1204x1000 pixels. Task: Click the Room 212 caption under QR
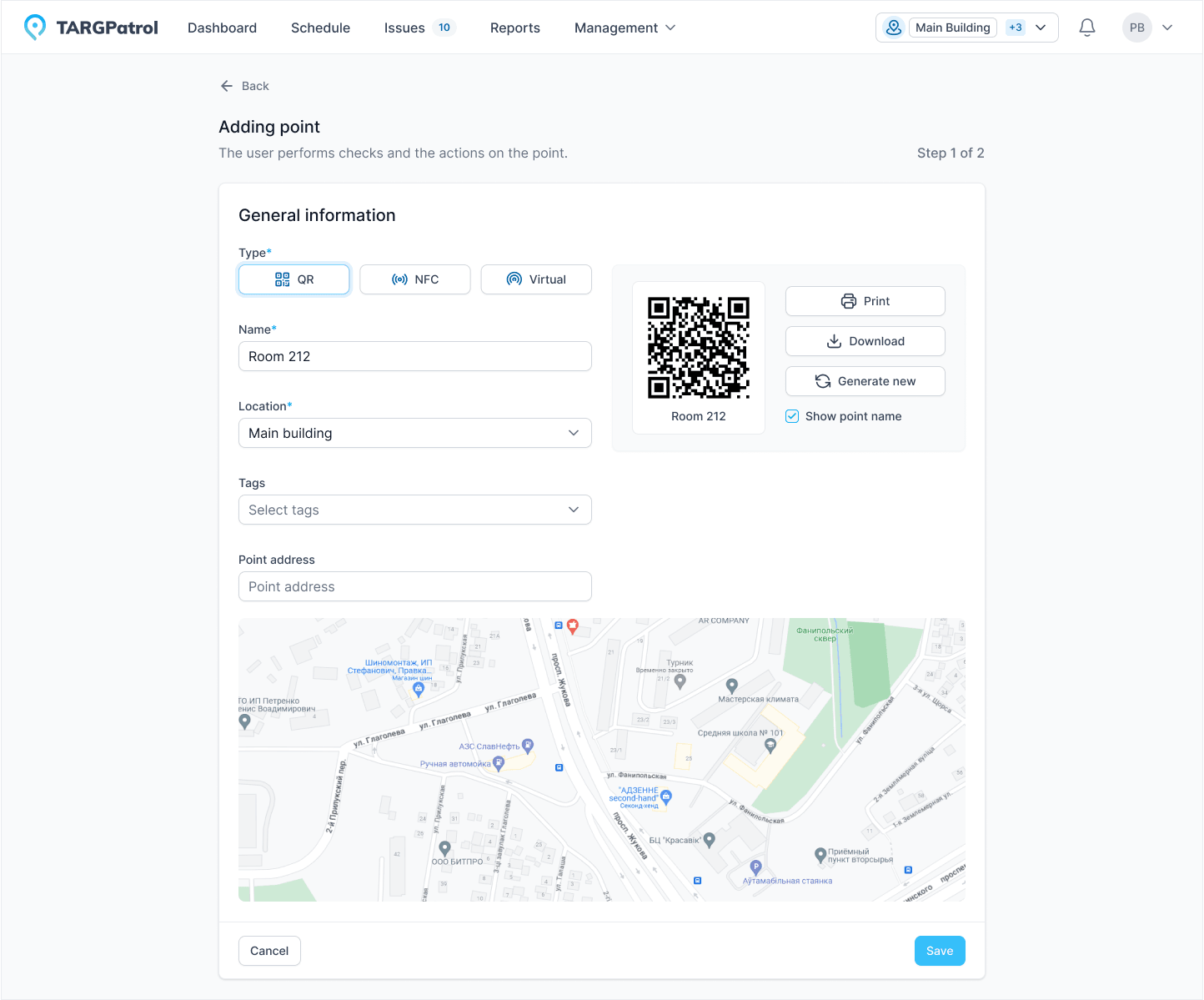(x=699, y=416)
